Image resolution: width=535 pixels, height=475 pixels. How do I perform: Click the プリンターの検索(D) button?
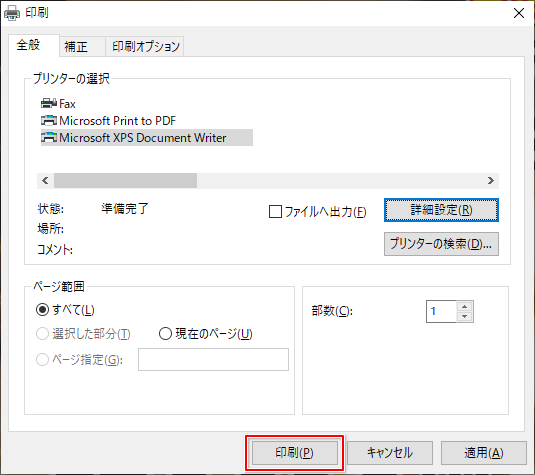coord(441,244)
